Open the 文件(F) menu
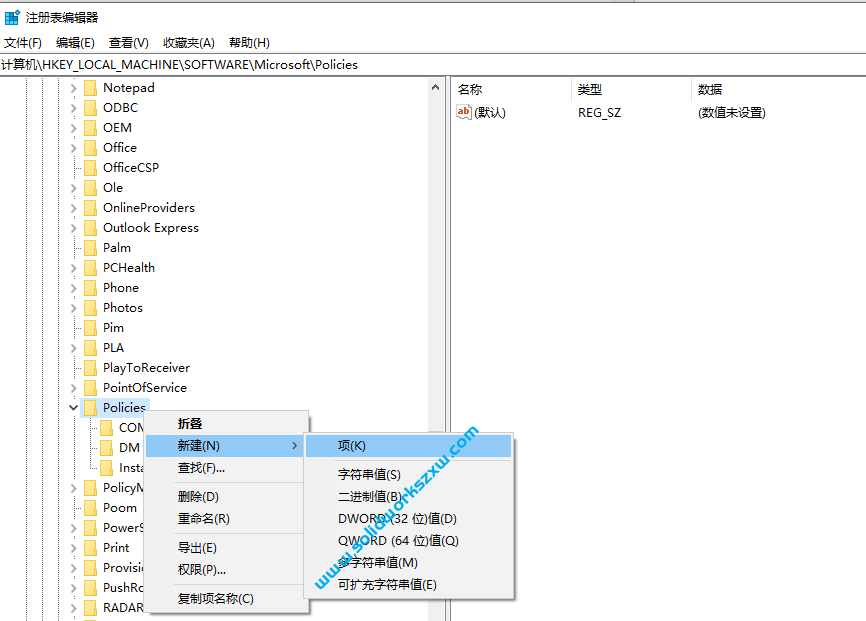This screenshot has width=866, height=621. [24, 42]
